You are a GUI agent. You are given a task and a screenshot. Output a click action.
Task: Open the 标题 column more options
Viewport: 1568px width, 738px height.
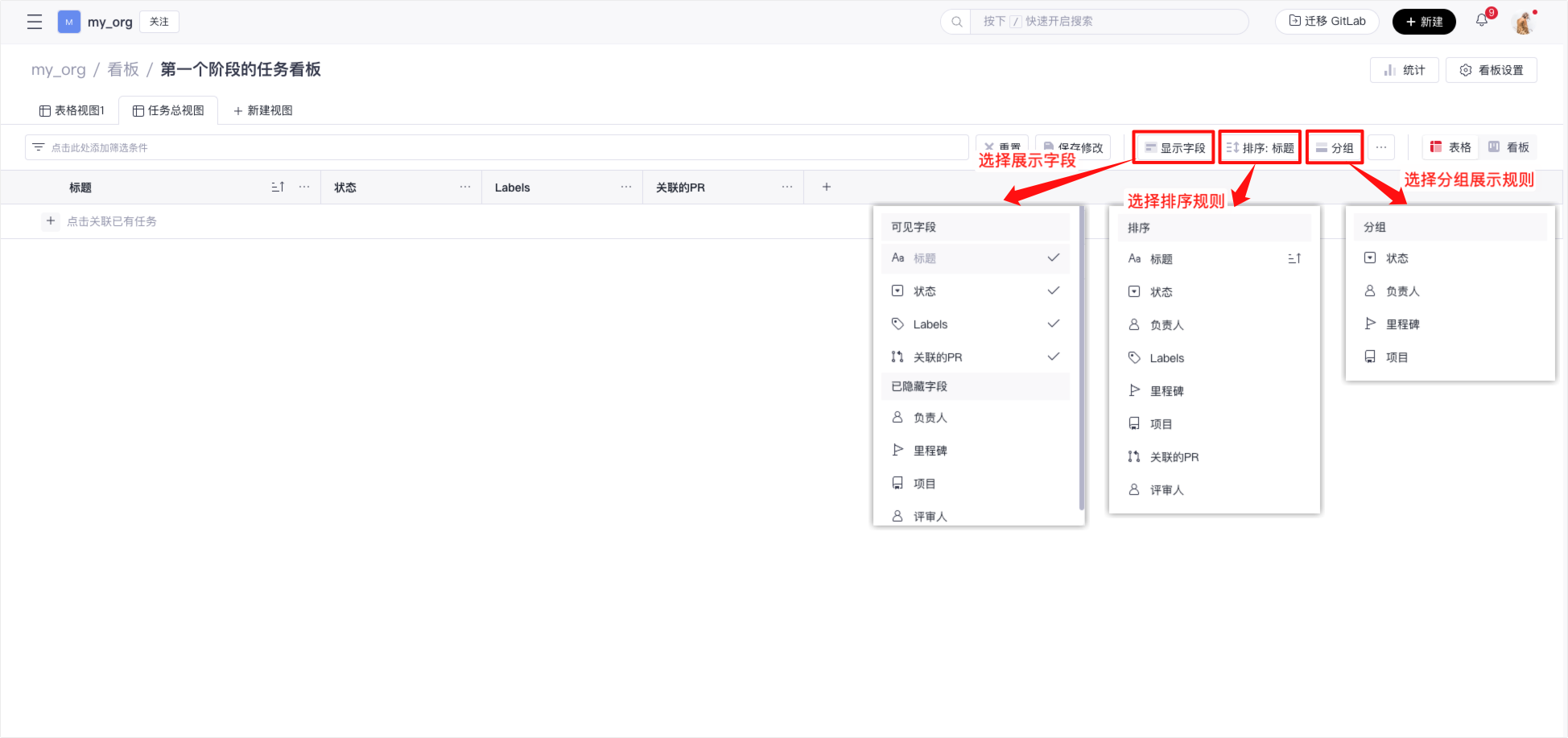(x=304, y=187)
